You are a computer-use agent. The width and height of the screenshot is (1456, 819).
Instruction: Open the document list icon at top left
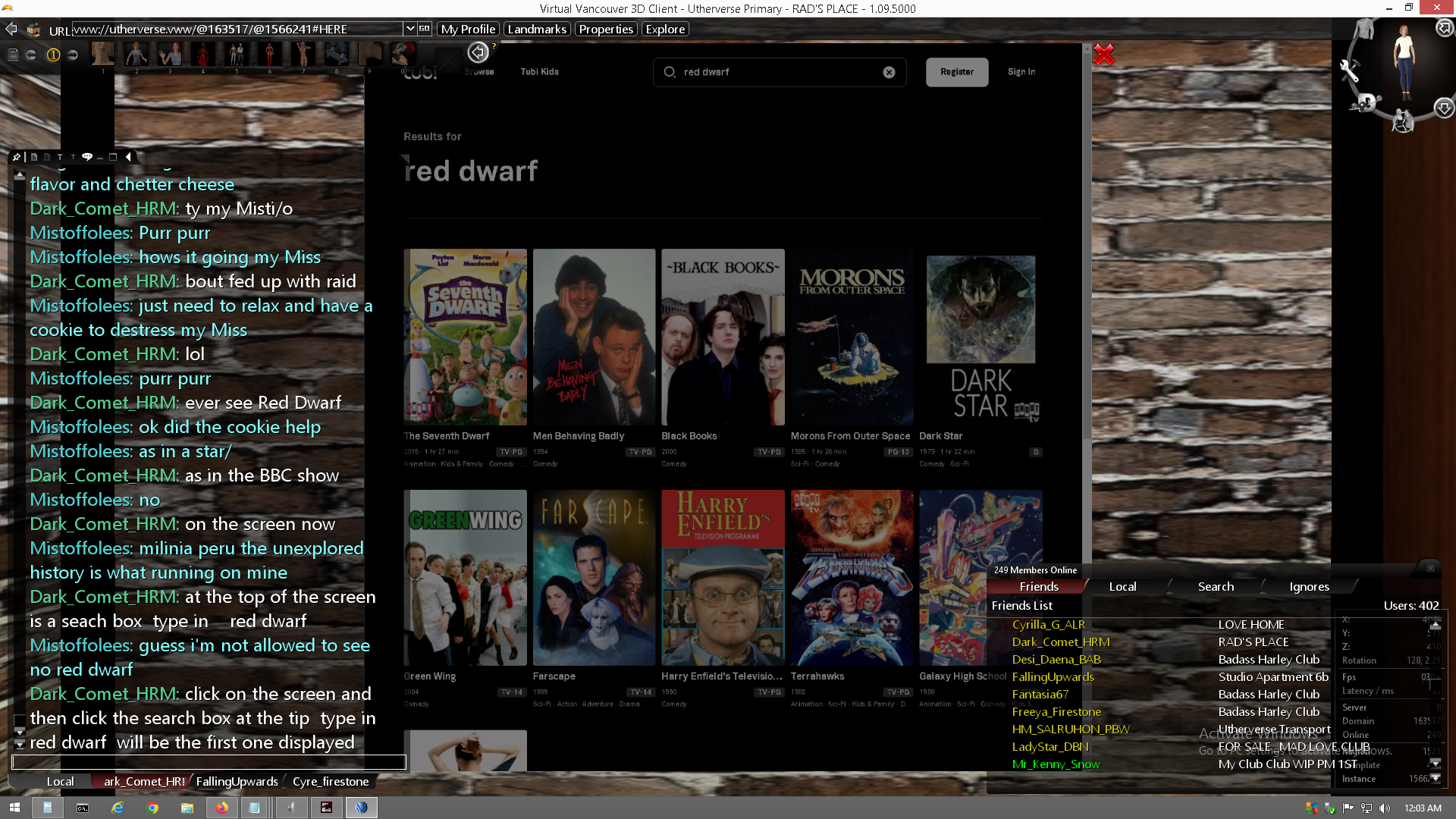click(x=13, y=55)
